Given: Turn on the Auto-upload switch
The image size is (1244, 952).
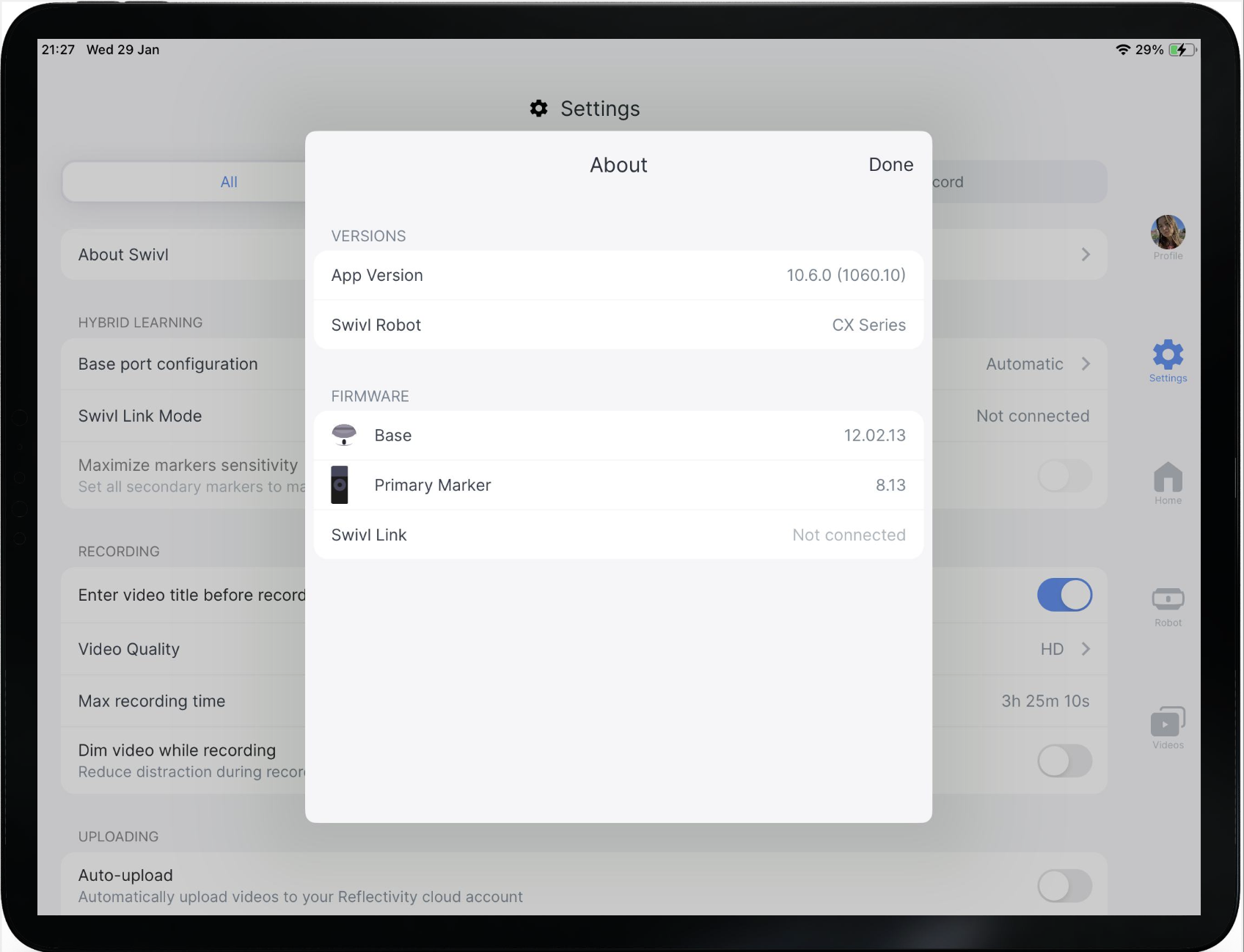Looking at the screenshot, I should click(1064, 886).
